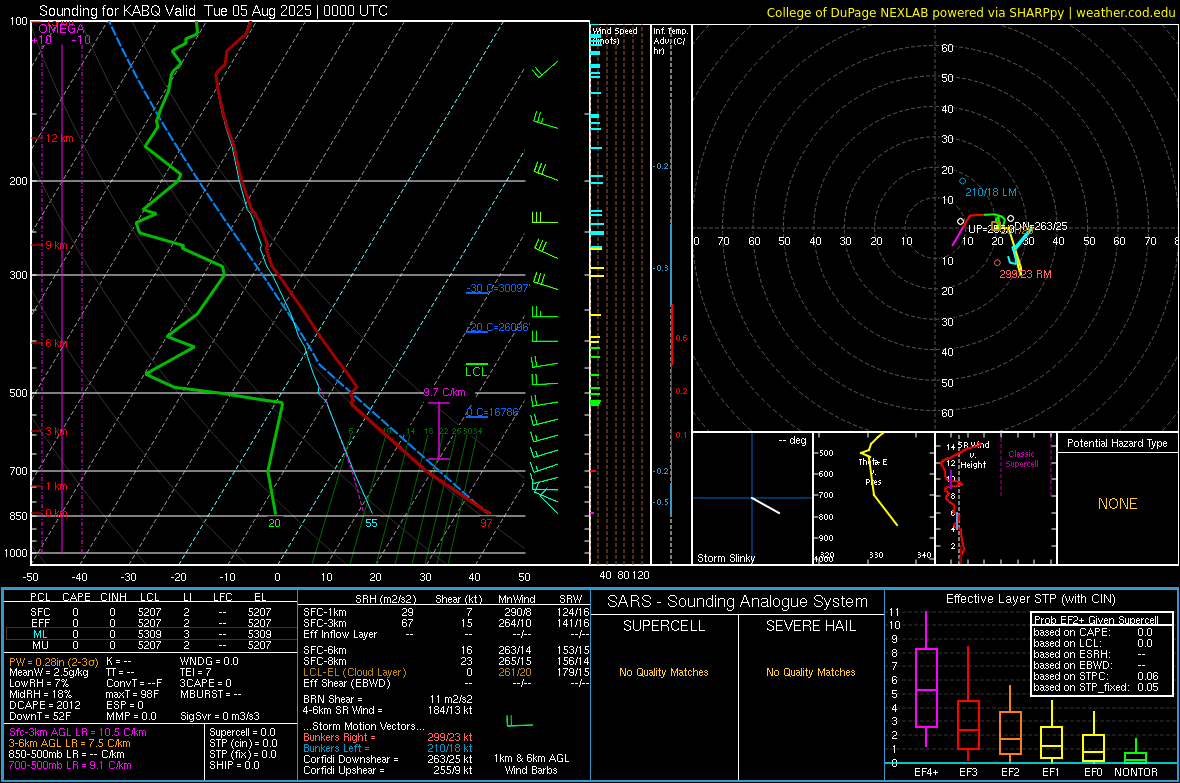Screen dimensions: 1180x783
Task: Click the yellow 'NONE' hazard type value
Action: 1117,504
